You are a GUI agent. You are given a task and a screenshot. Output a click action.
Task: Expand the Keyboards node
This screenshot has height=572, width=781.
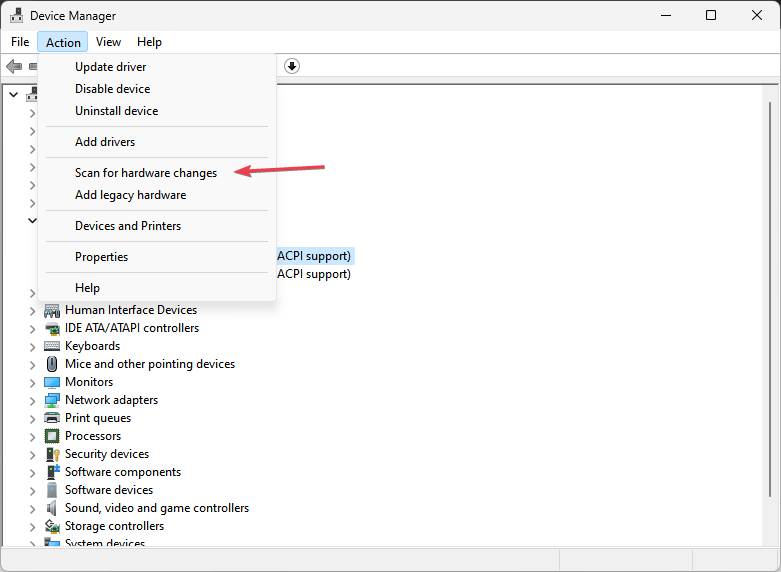[x=32, y=347]
